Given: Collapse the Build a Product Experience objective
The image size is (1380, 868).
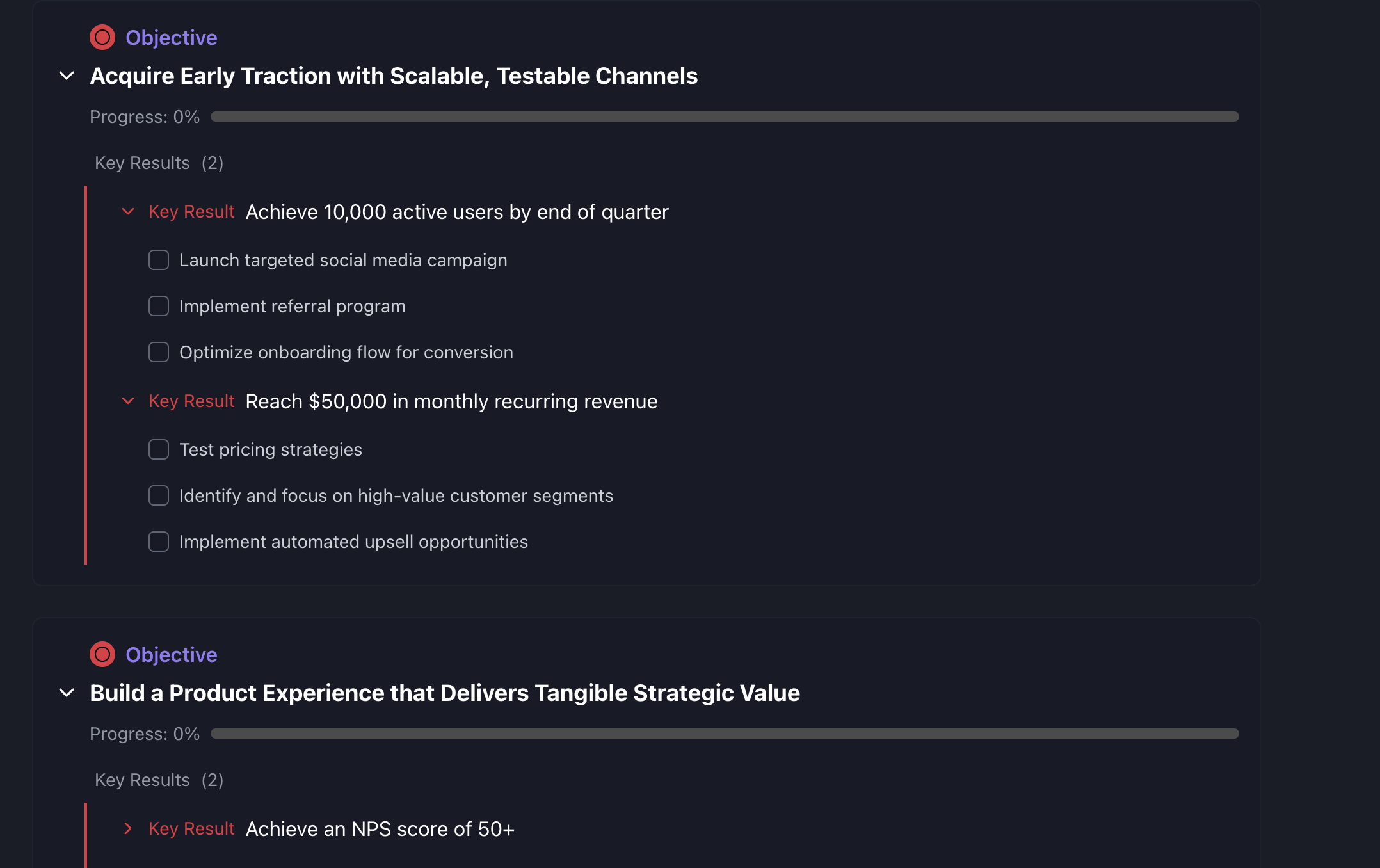Looking at the screenshot, I should [x=67, y=693].
